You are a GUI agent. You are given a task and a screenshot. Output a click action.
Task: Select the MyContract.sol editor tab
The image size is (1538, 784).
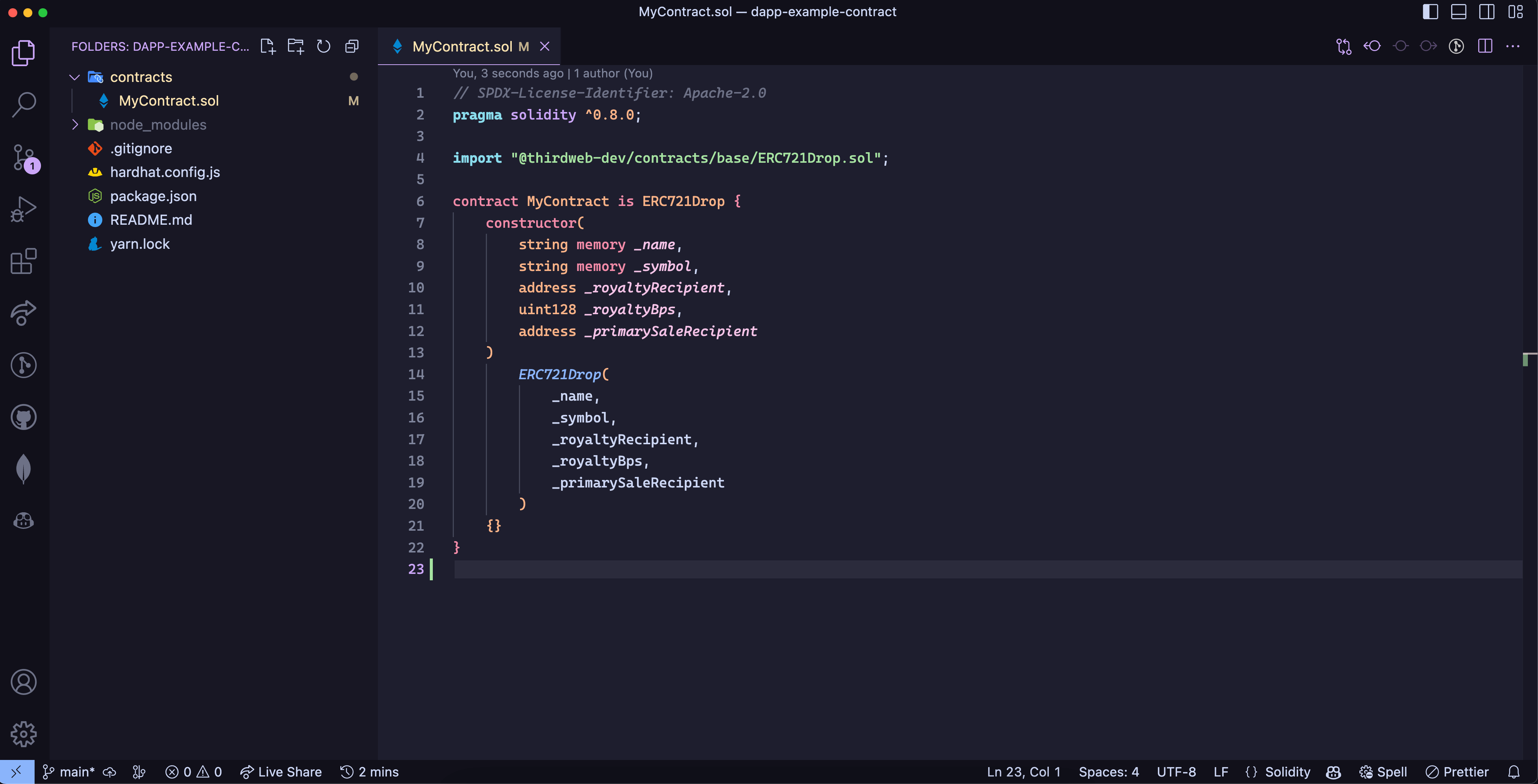coord(462,47)
